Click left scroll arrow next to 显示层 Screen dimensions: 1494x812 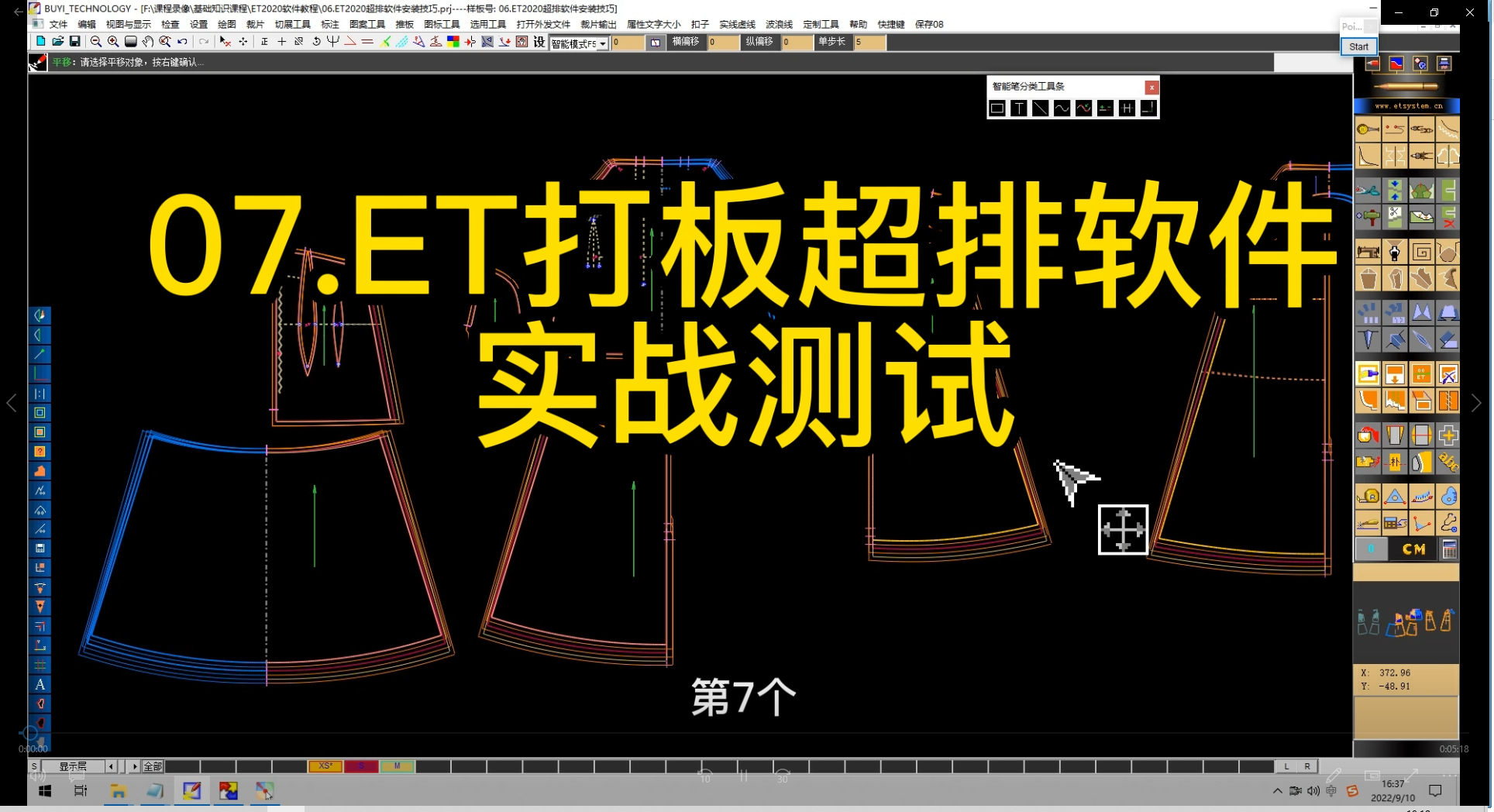tap(111, 766)
